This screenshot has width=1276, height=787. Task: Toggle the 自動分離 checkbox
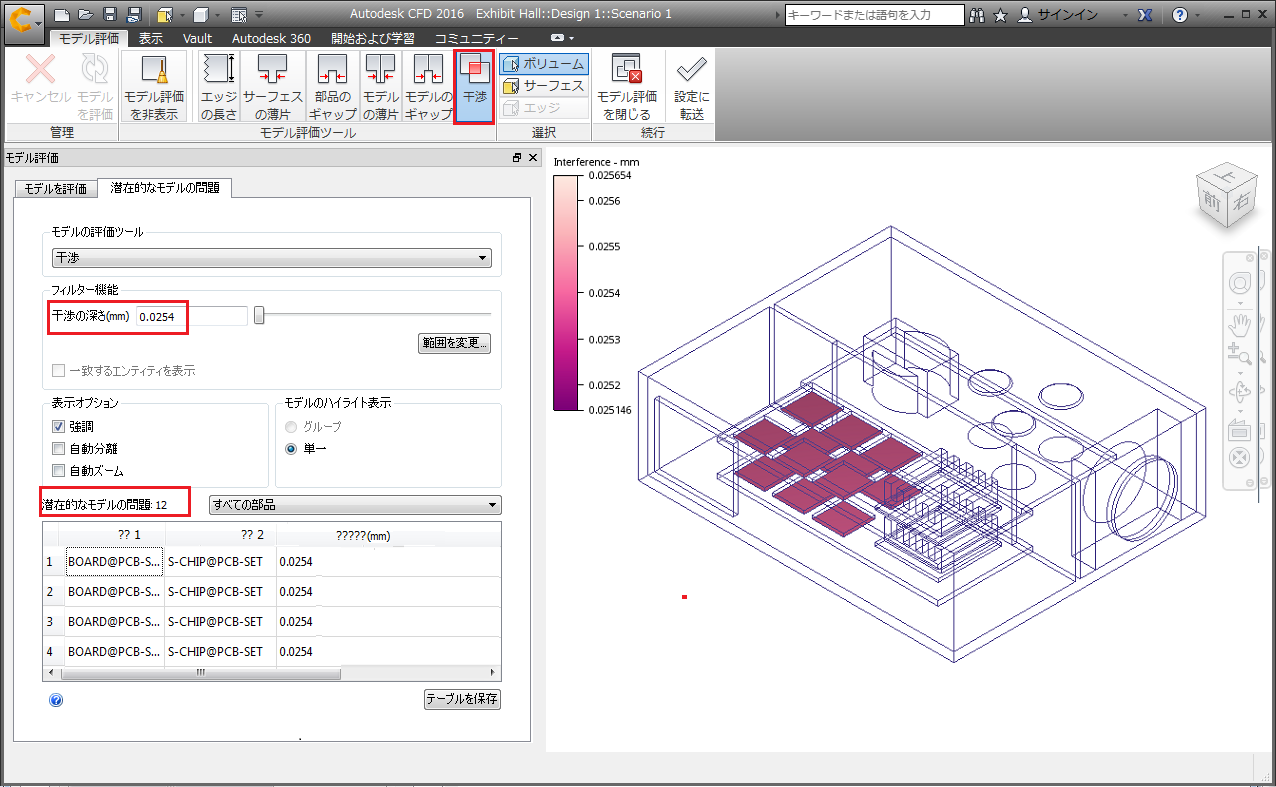click(59, 448)
